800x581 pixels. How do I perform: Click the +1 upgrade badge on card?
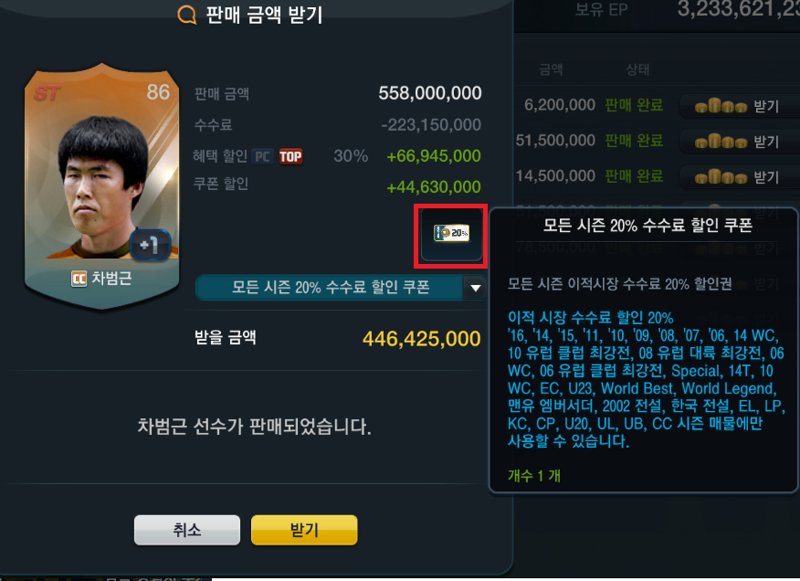[x=149, y=246]
